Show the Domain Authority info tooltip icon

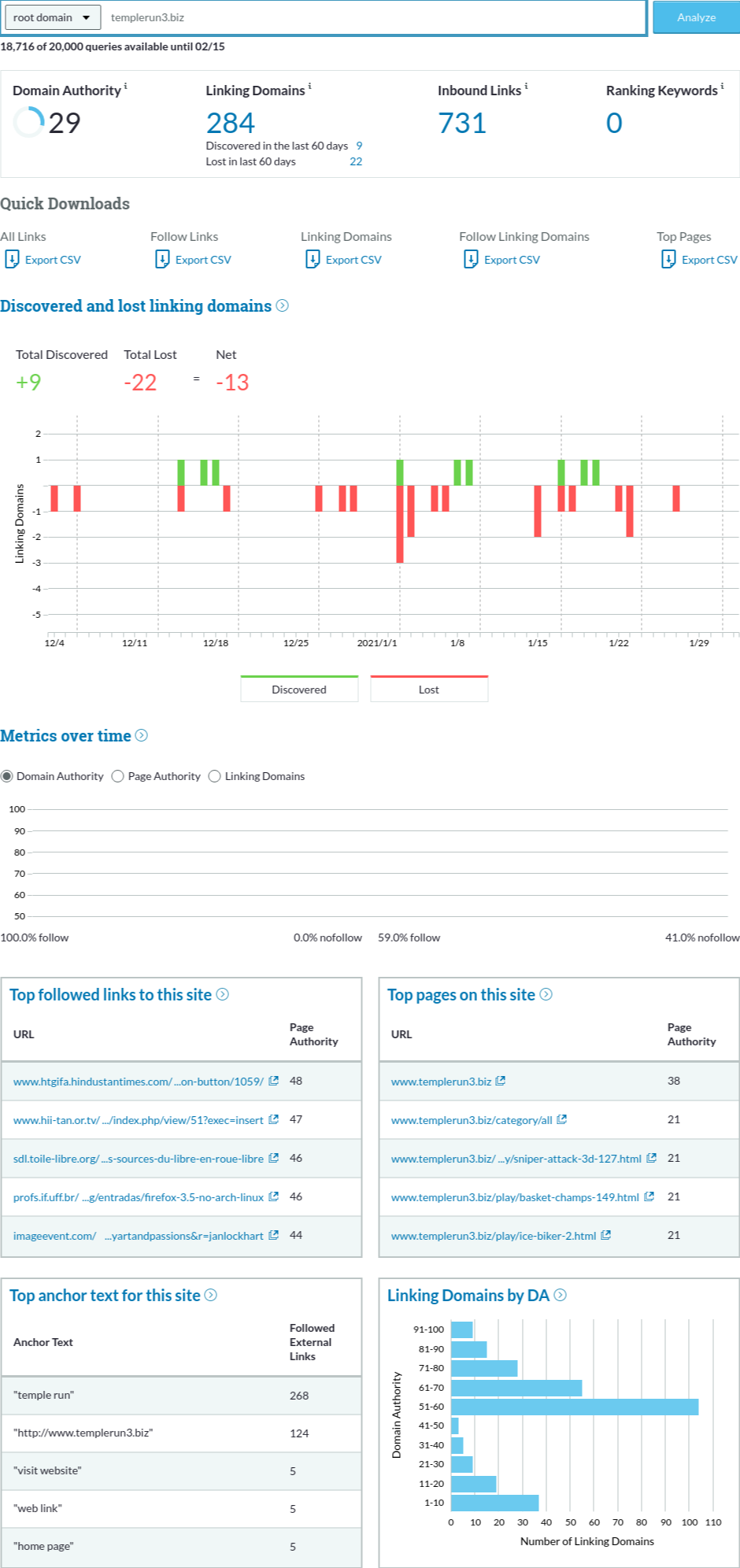(126, 86)
